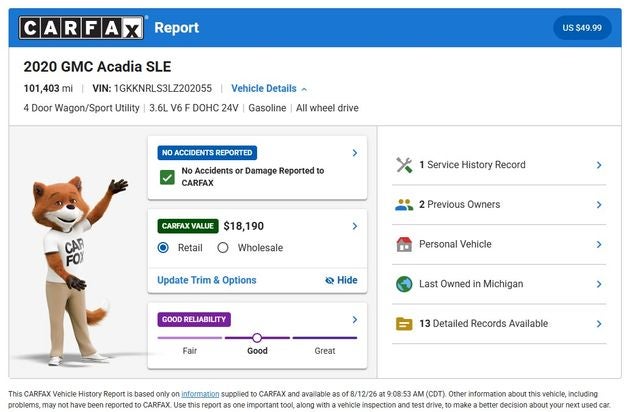
Task: Click the globe Last Owned icon
Action: point(404,284)
